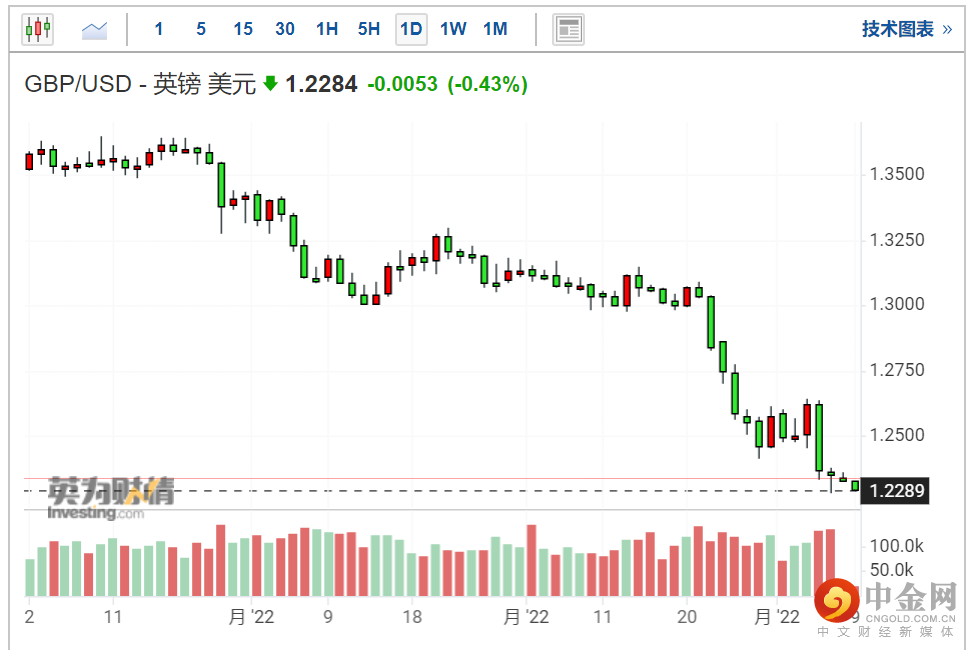Select the 15 minute timeframe

[x=243, y=29]
